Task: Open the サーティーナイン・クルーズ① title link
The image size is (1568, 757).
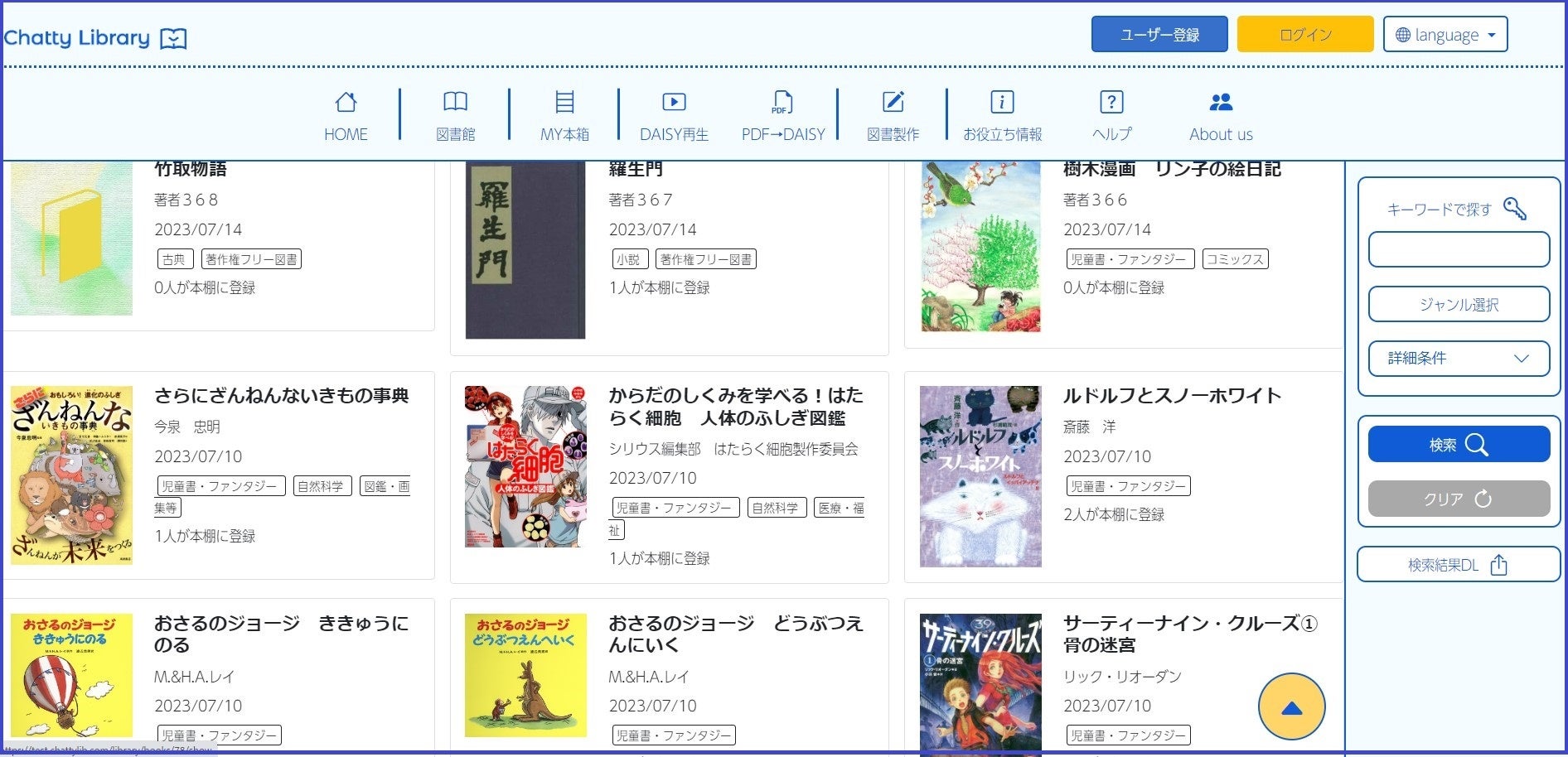Action: 1190,634
